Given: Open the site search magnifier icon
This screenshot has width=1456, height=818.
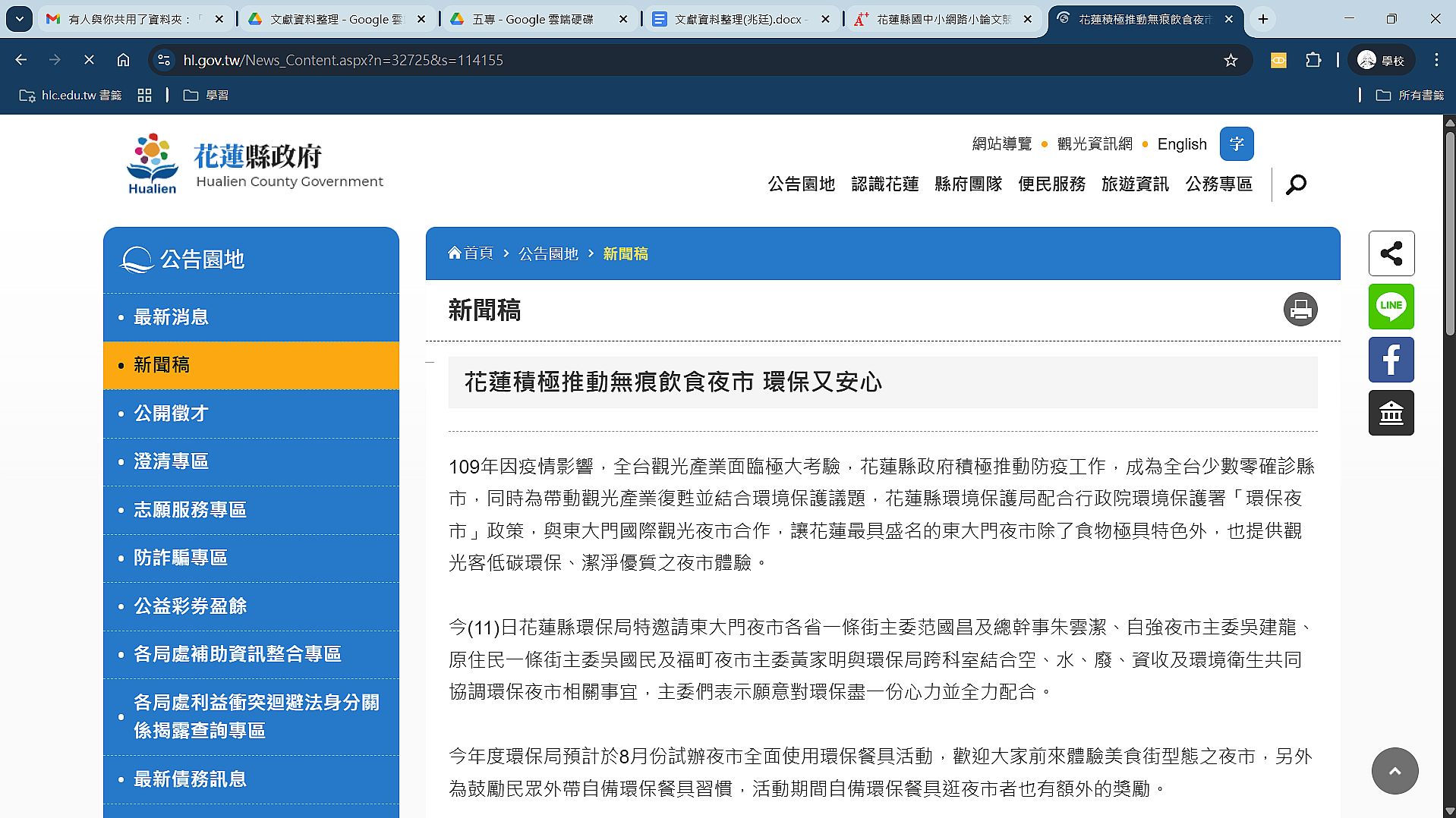Looking at the screenshot, I should pos(1296,184).
